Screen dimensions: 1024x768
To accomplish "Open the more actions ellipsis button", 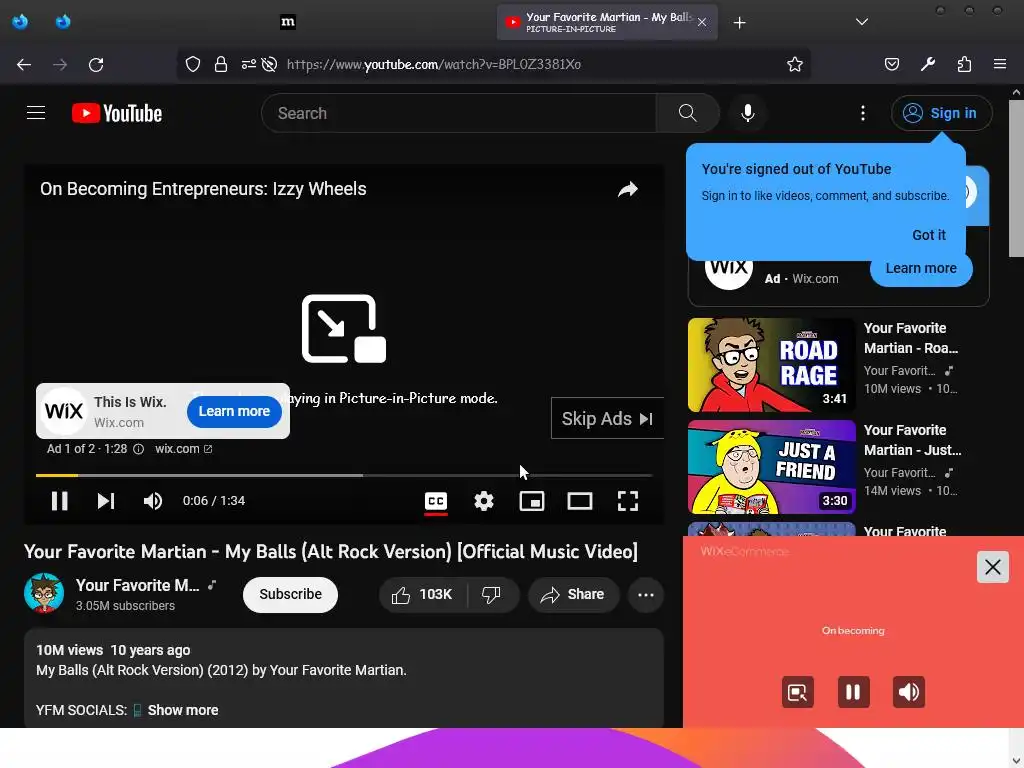I will coord(646,594).
